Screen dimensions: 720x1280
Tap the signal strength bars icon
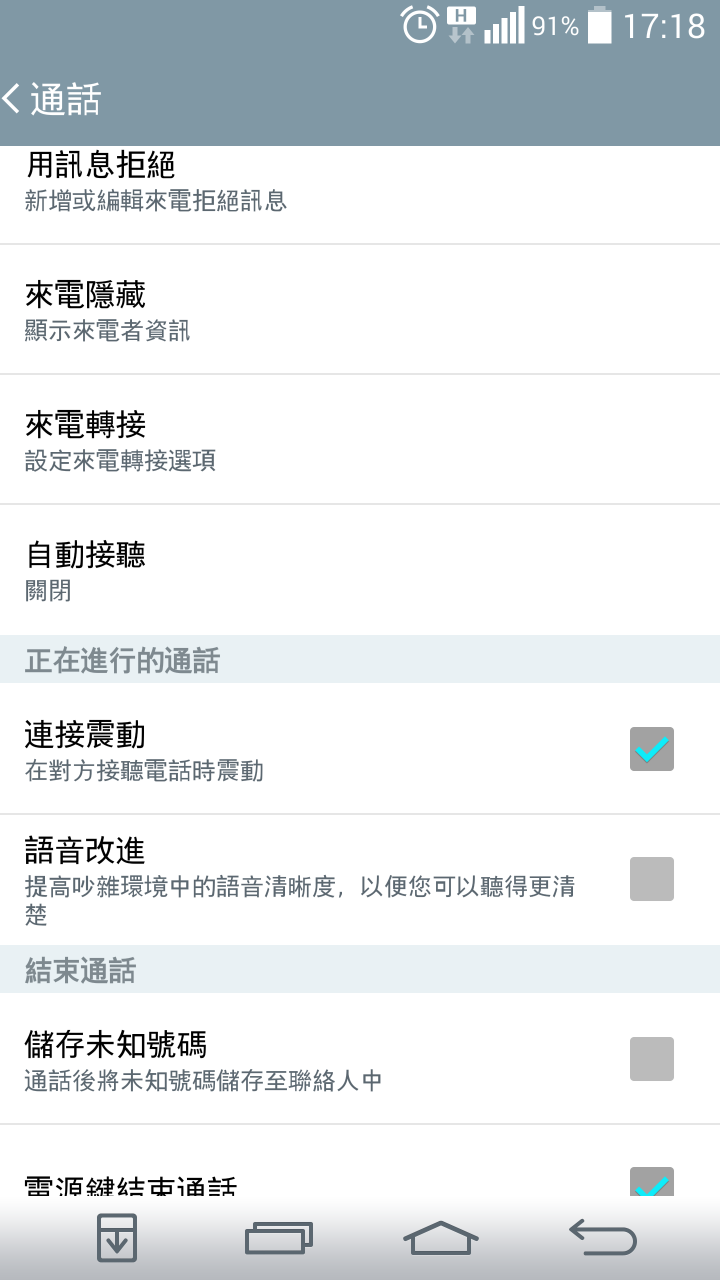click(x=504, y=26)
